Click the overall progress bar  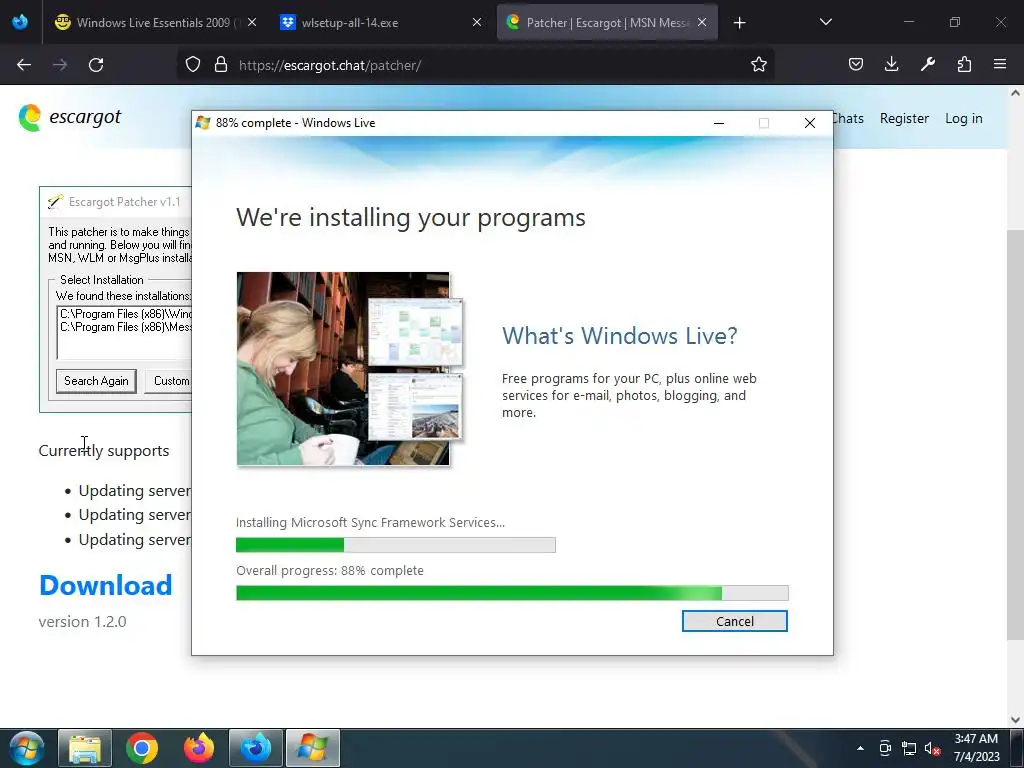pyautogui.click(x=512, y=593)
